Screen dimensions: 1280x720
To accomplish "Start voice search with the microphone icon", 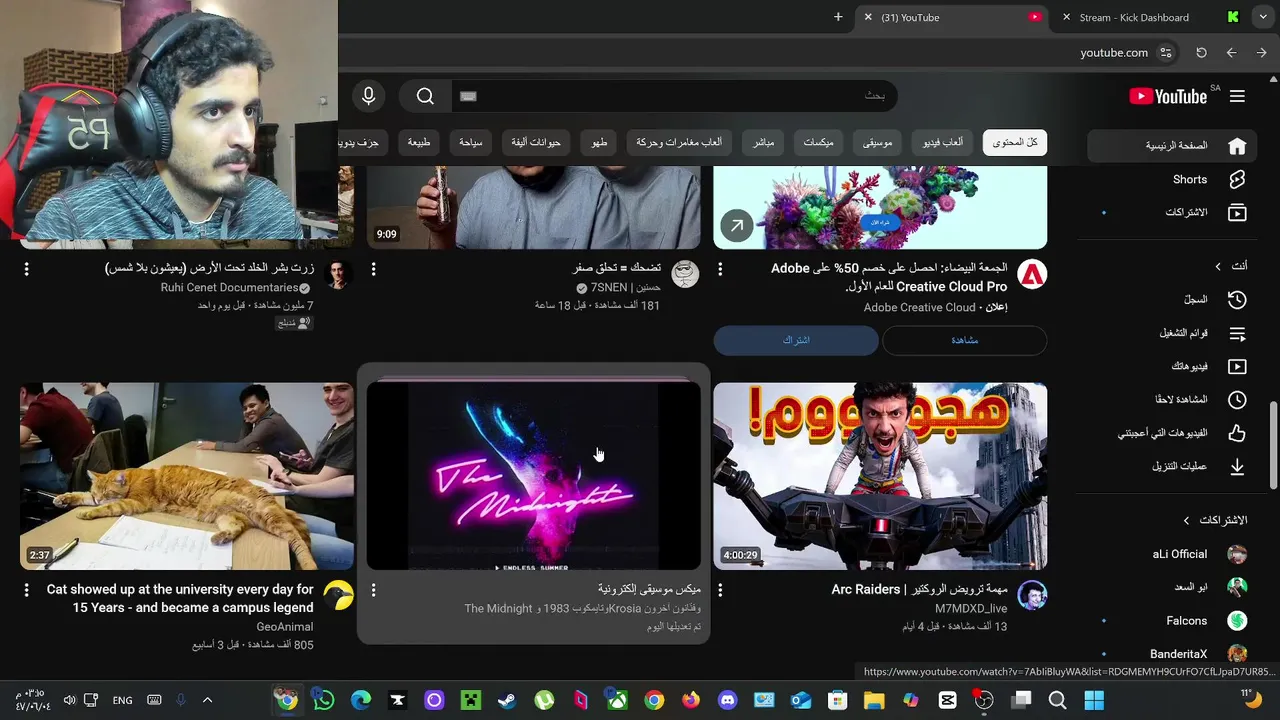I will (x=368, y=96).
